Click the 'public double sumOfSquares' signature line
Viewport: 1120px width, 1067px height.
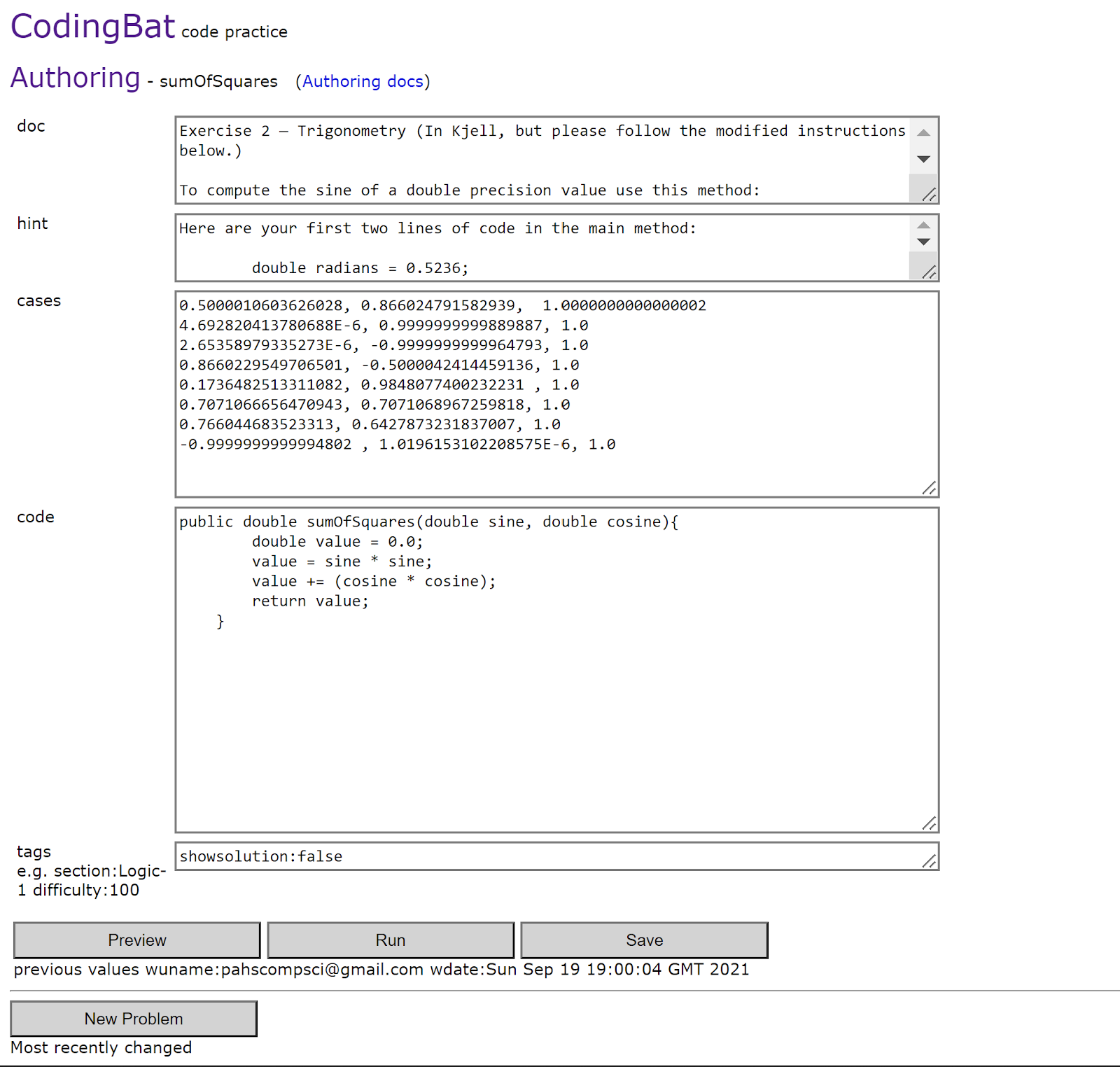428,522
